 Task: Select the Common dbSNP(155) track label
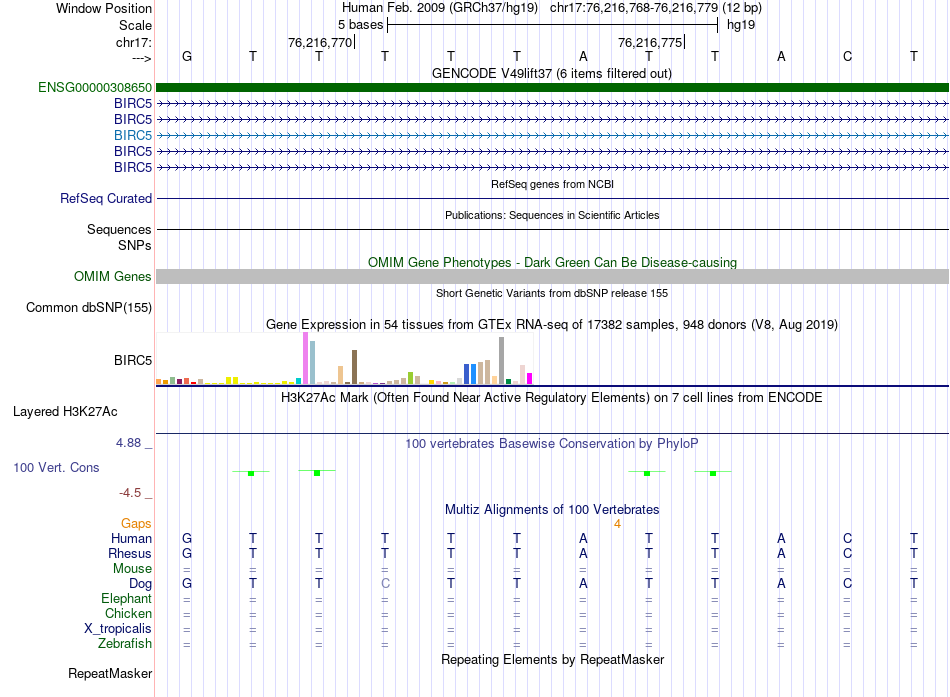(x=89, y=307)
